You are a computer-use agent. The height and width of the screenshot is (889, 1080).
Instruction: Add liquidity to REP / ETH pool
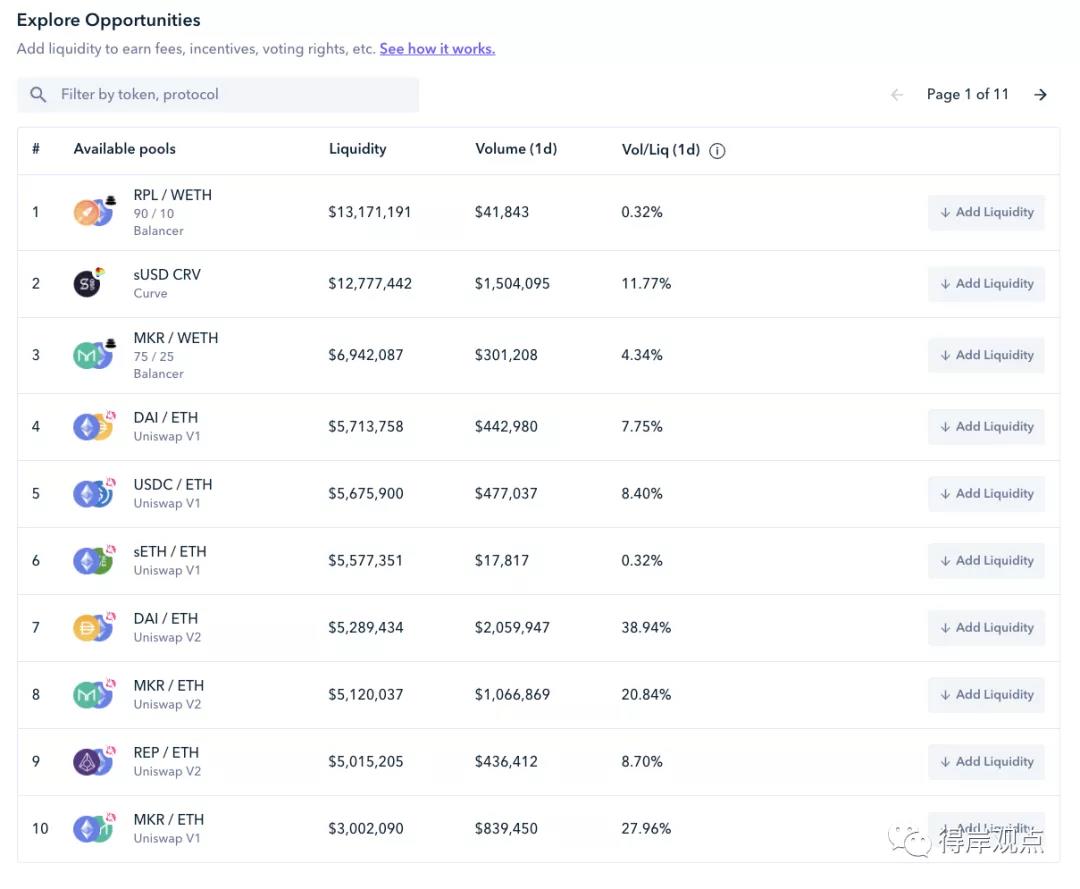[x=986, y=762]
